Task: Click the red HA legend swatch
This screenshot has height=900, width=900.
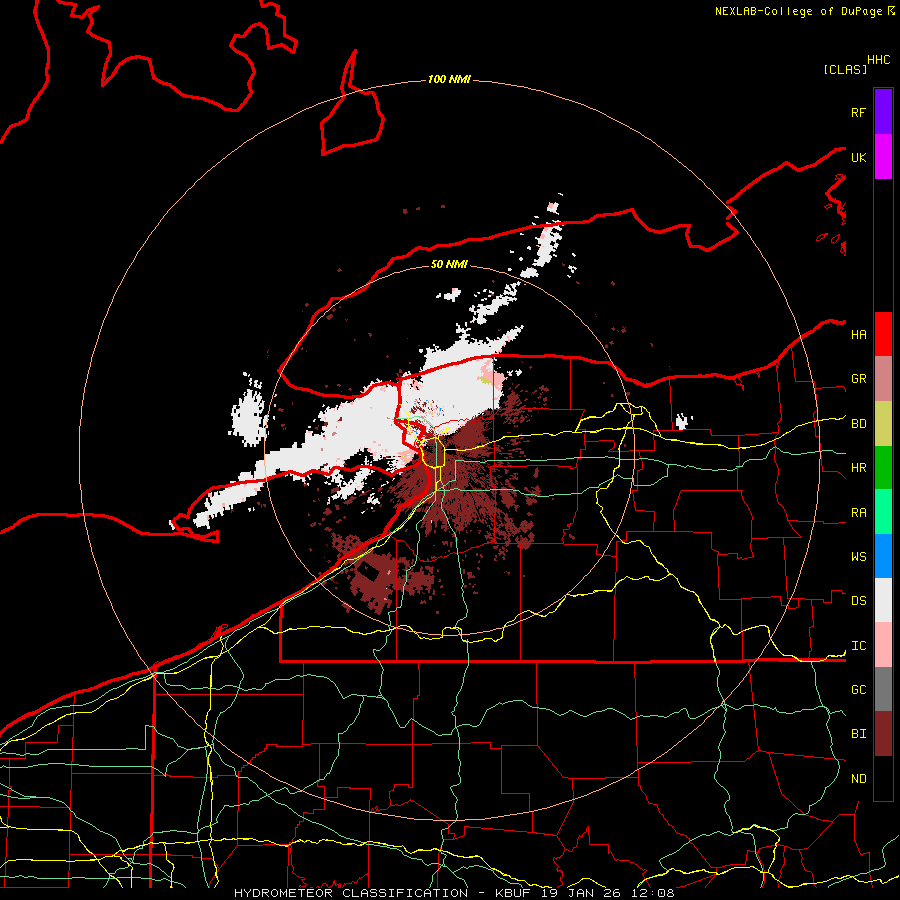Action: tap(883, 334)
